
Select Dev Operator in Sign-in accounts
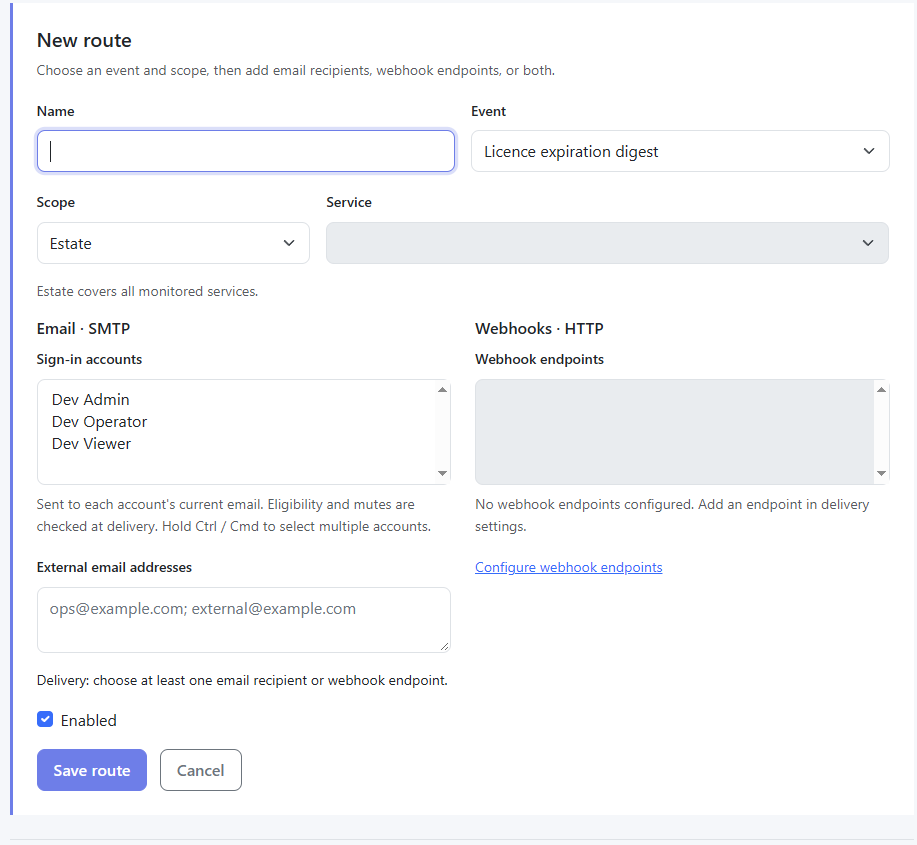tap(99, 422)
